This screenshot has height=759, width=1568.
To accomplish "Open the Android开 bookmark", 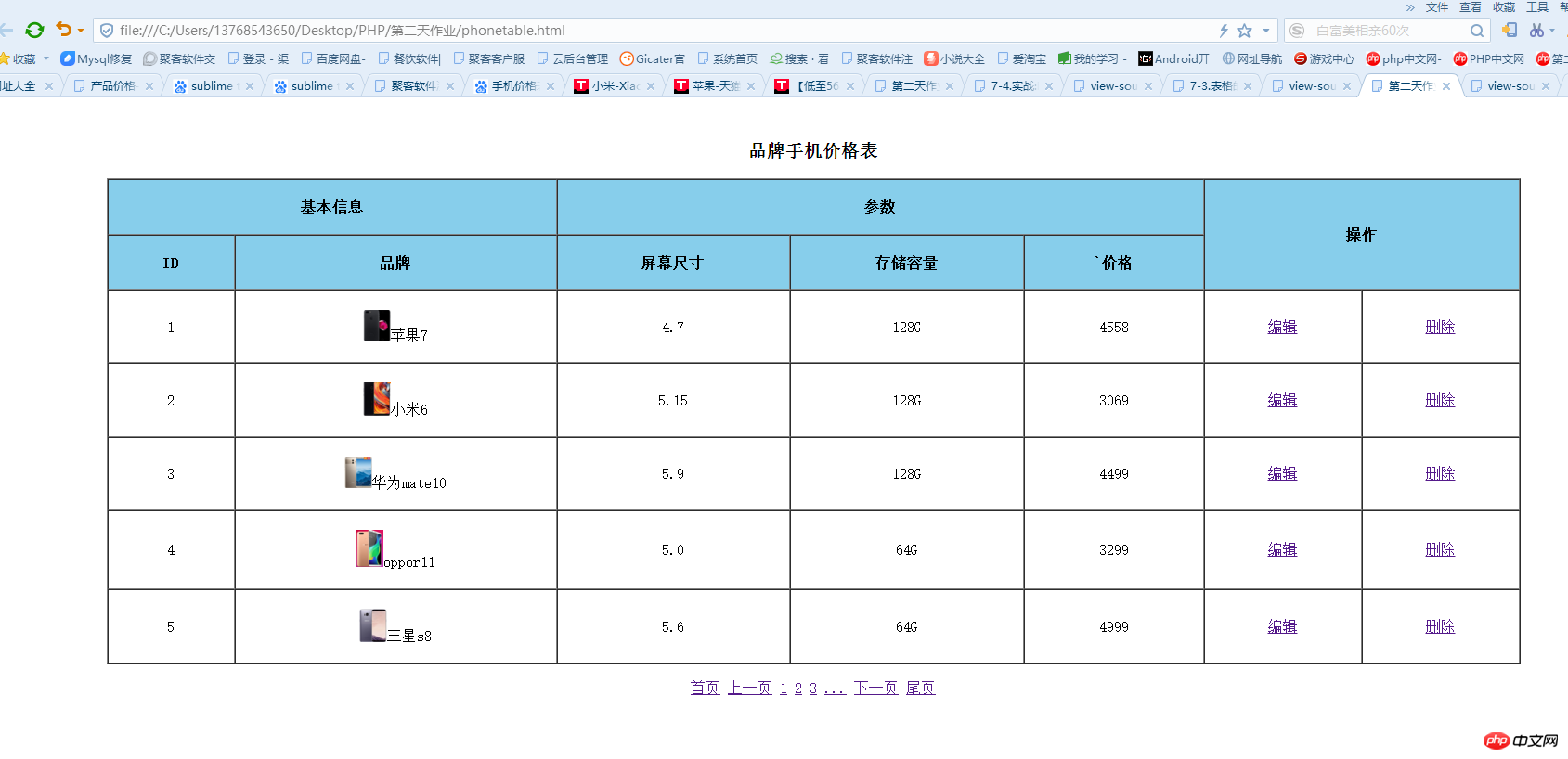I will pyautogui.click(x=1174, y=58).
